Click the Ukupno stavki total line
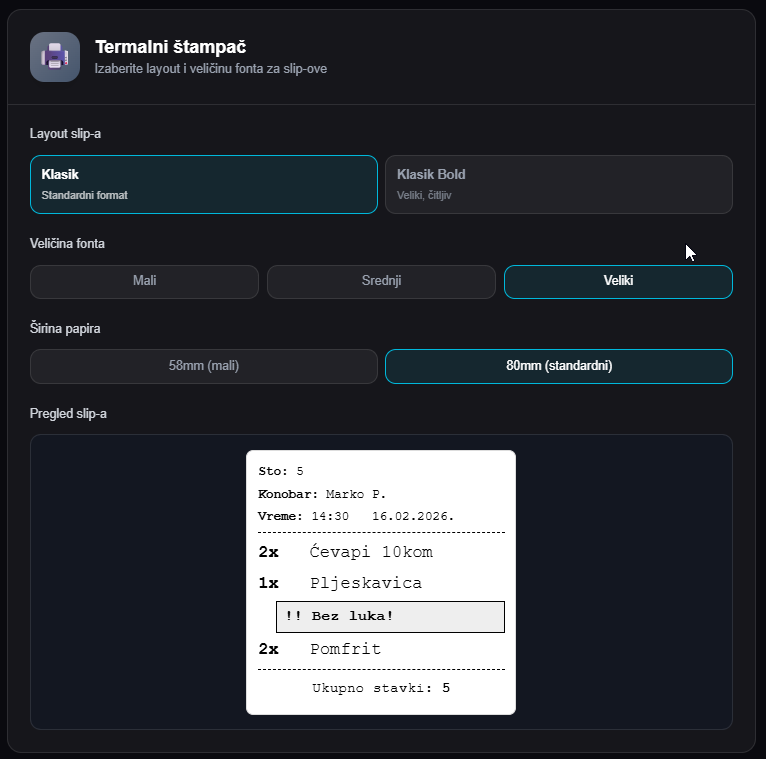 tap(381, 688)
